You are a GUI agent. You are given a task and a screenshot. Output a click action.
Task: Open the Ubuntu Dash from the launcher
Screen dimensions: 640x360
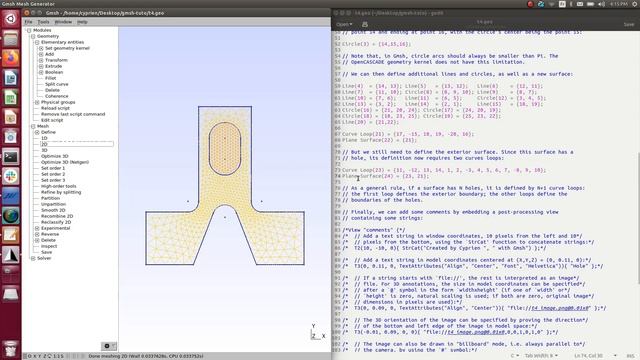pos(11,19)
